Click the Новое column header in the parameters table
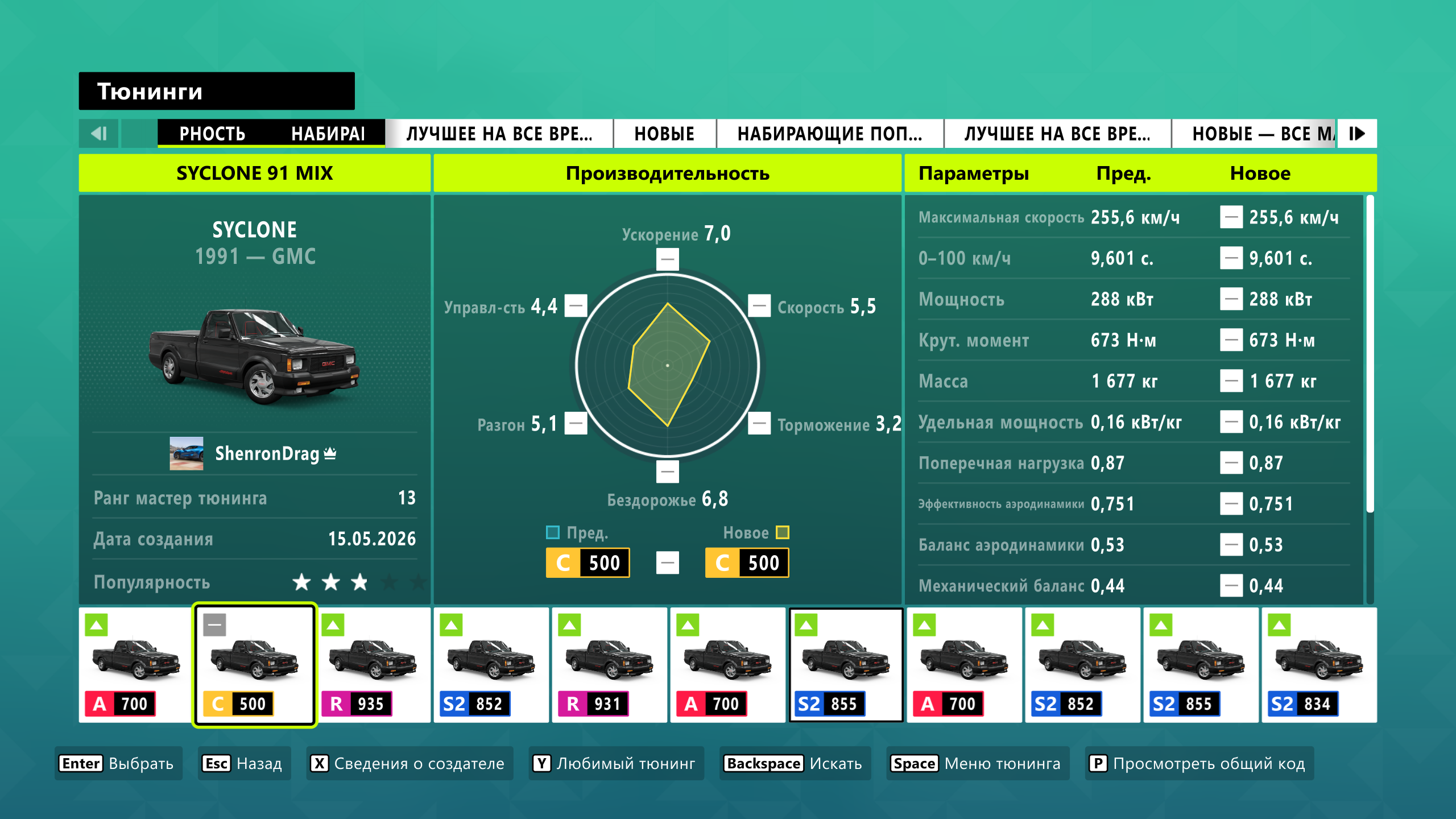This screenshot has width=1456, height=819. pos(1260,173)
